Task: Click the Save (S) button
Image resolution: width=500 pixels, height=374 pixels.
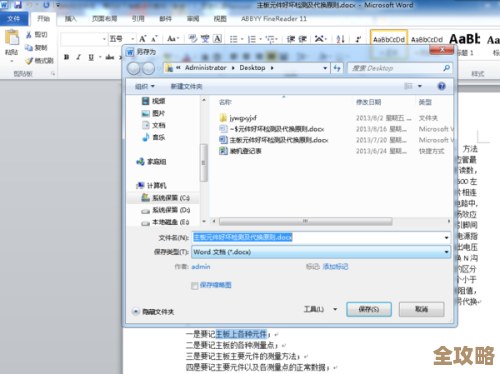Action: (x=369, y=309)
